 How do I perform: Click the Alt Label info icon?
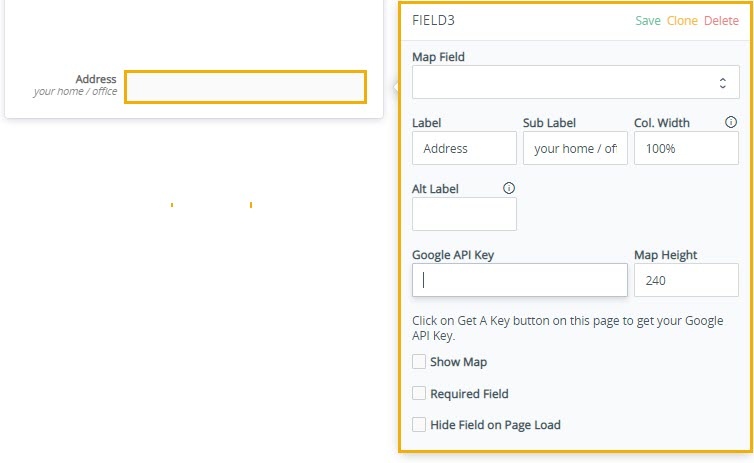point(509,188)
